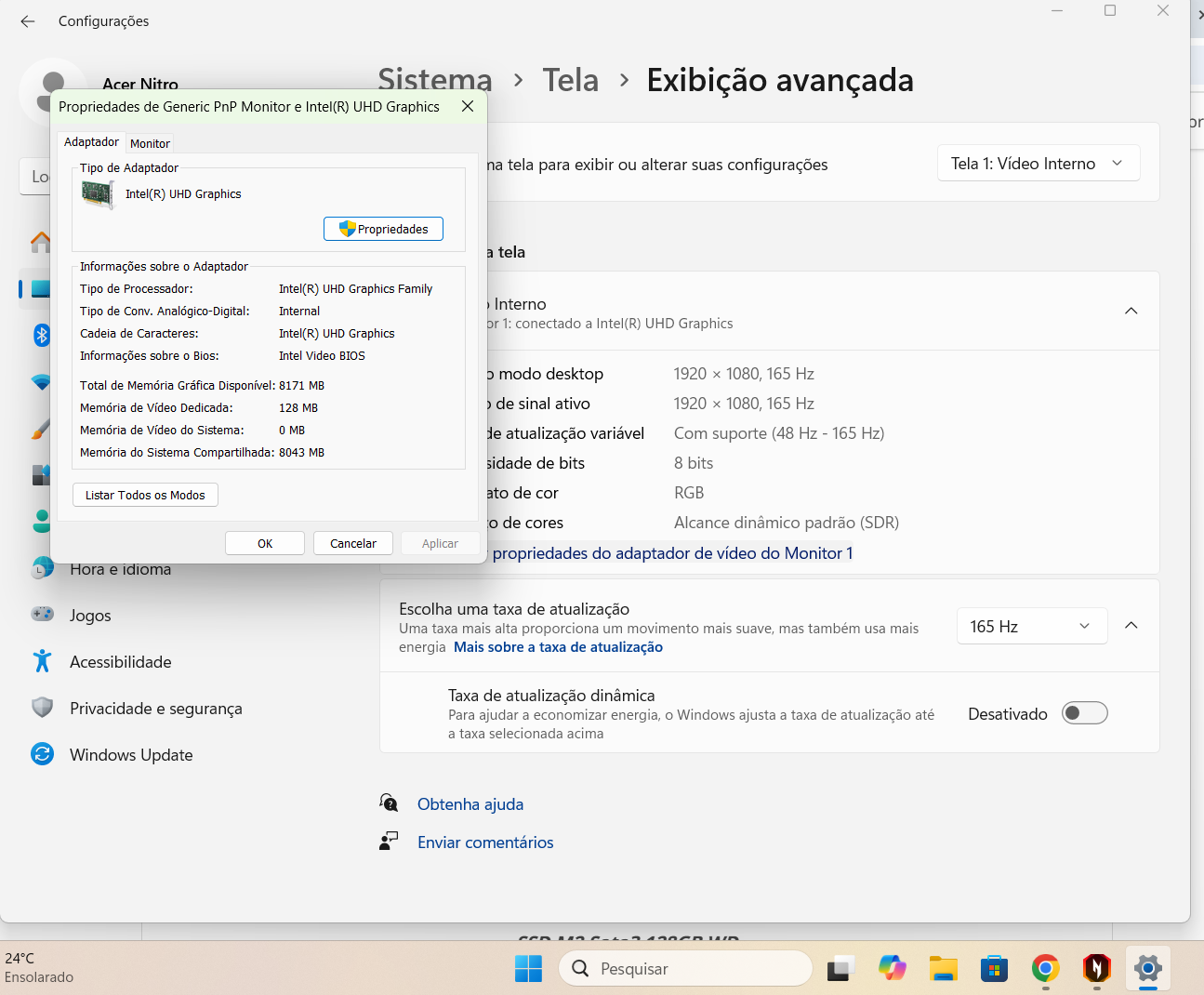The height and width of the screenshot is (995, 1204).
Task: Click the 1920 × 1080, 165 Hz desktop mode value
Action: (744, 374)
